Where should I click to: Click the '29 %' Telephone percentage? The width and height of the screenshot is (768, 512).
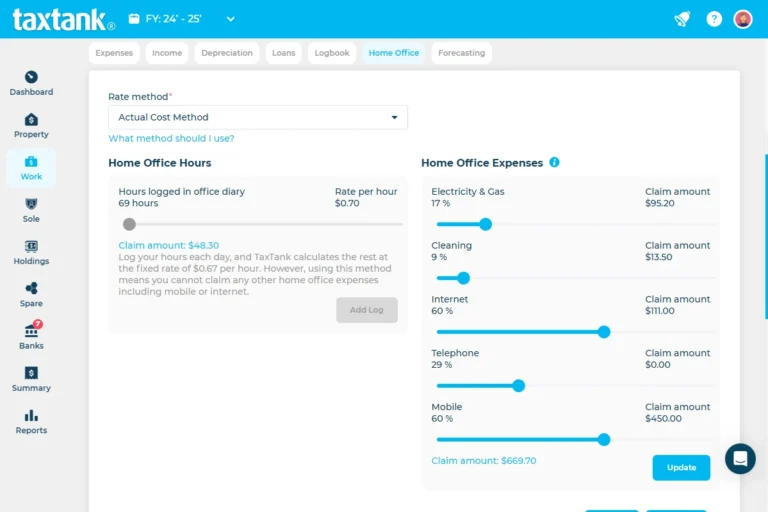441,365
